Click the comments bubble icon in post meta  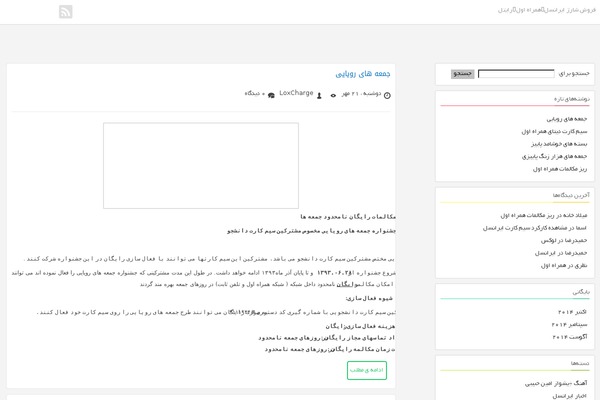click(x=271, y=96)
